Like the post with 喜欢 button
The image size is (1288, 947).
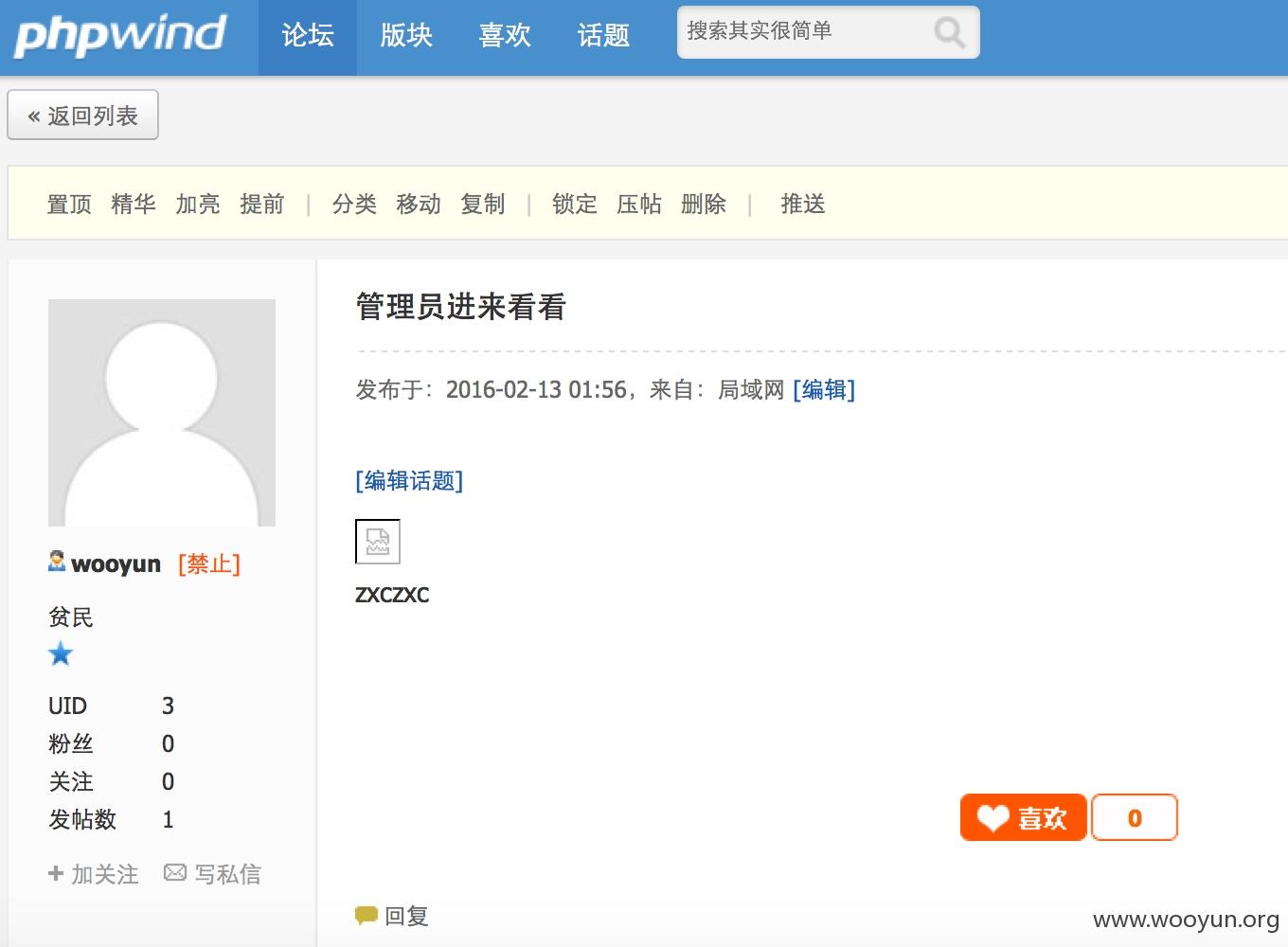click(x=1023, y=817)
